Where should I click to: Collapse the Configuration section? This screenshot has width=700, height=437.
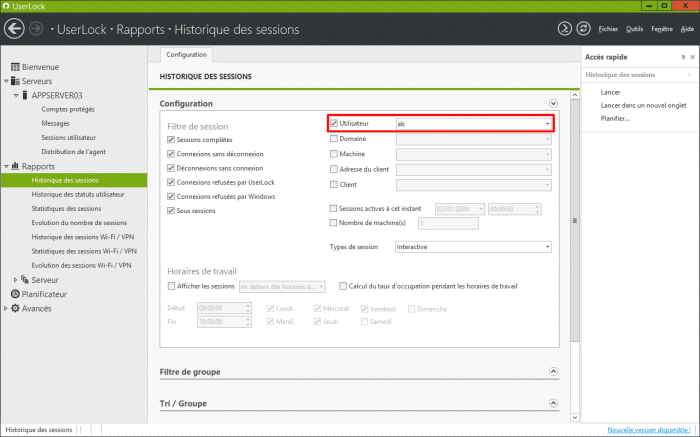point(553,103)
